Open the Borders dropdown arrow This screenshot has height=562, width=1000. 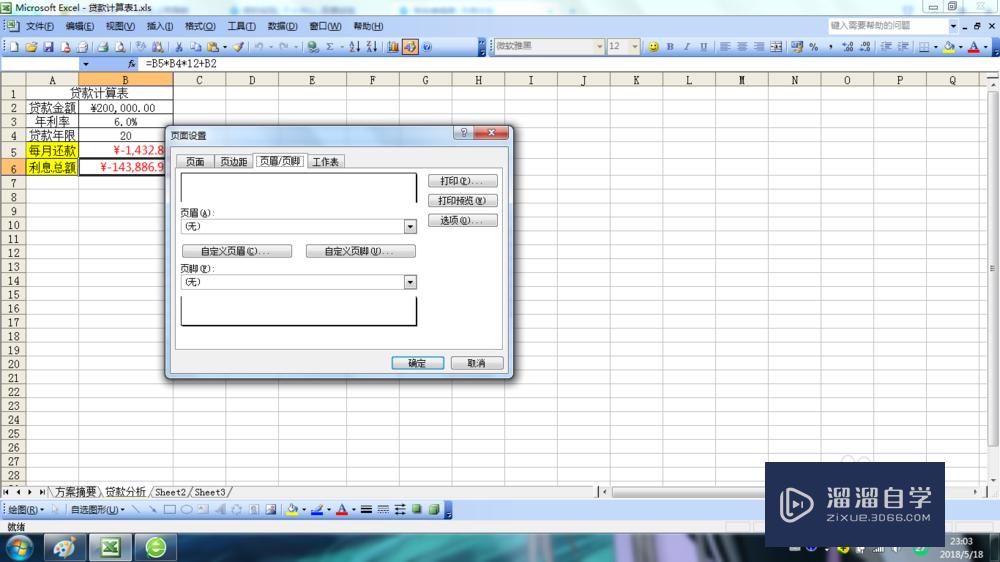pos(936,47)
